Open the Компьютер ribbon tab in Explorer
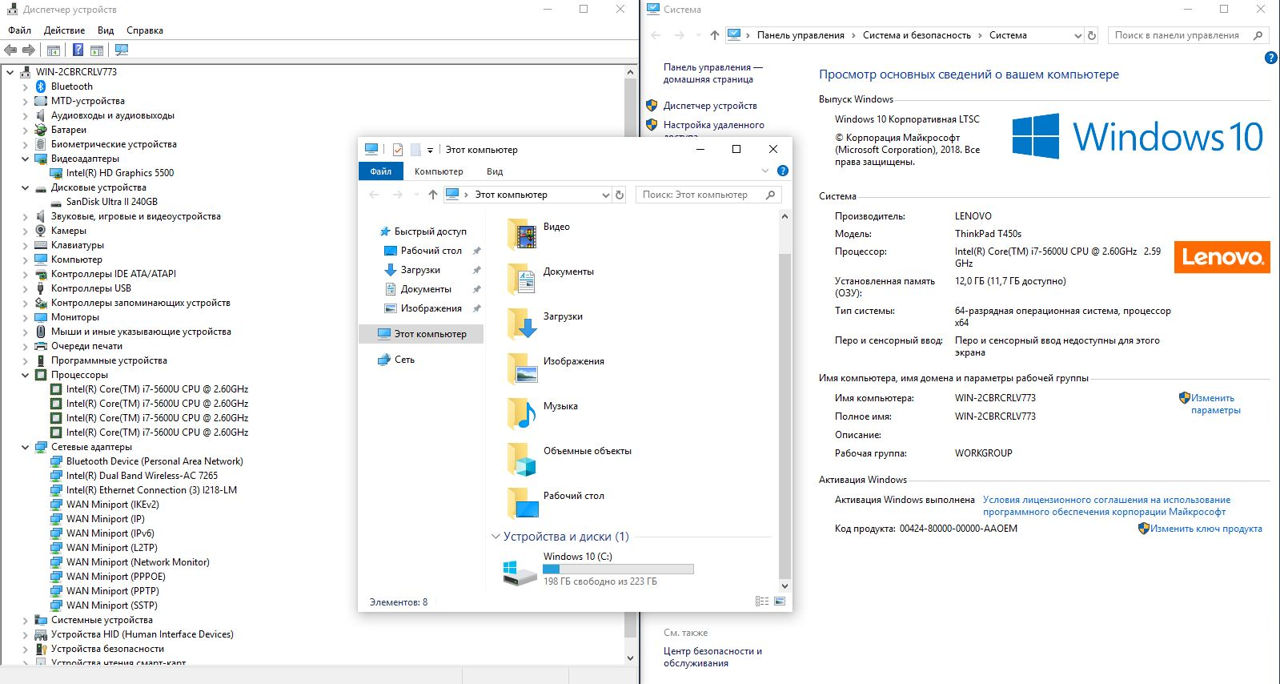 pos(439,171)
